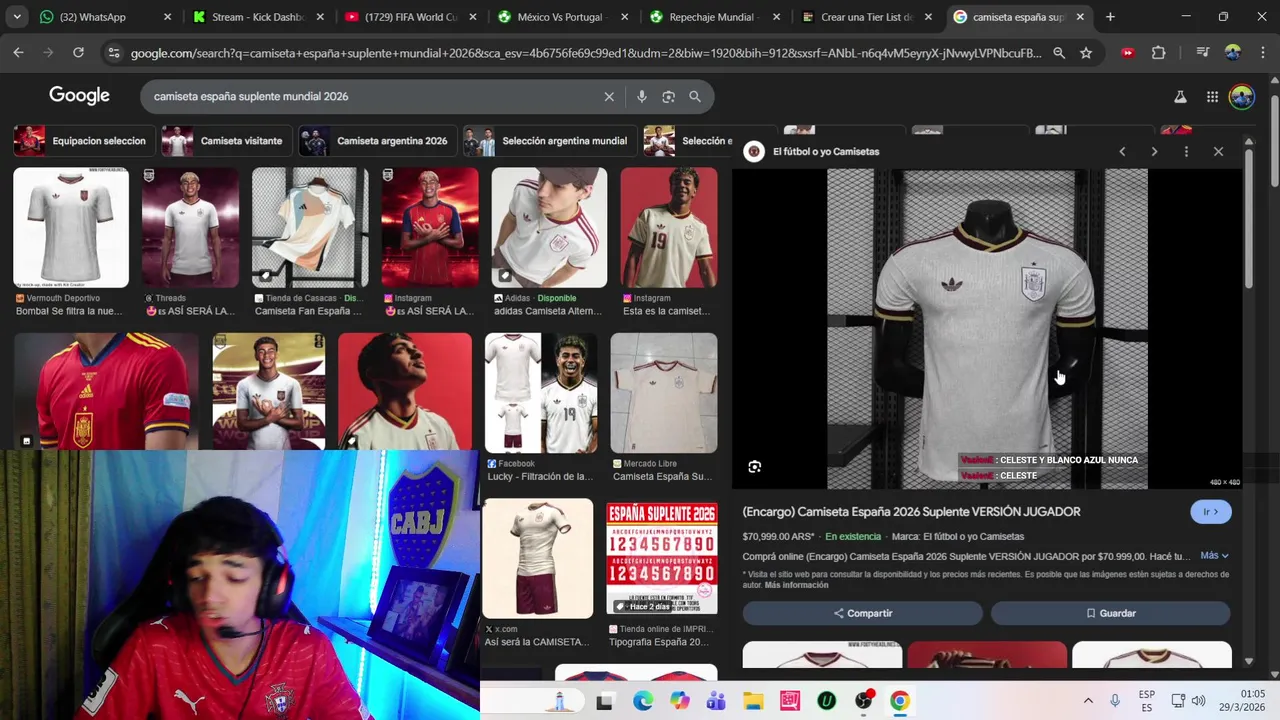1280x720 pixels.
Task: Open the red fast-forward extension icon
Action: pyautogui.click(x=1128, y=53)
